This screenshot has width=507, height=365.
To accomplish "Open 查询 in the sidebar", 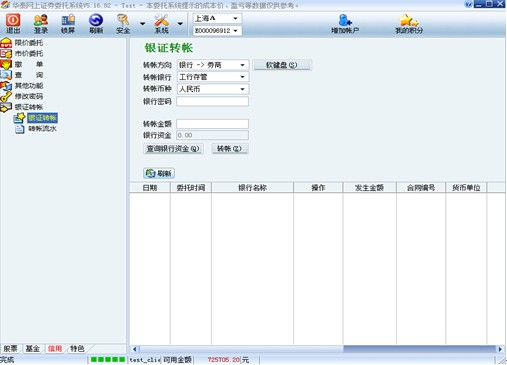I will [x=29, y=75].
